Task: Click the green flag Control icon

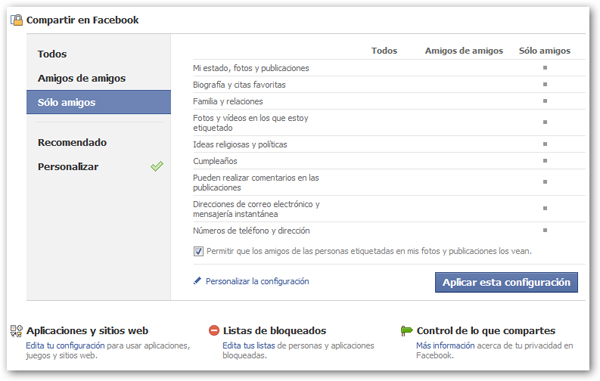Action: tap(406, 331)
